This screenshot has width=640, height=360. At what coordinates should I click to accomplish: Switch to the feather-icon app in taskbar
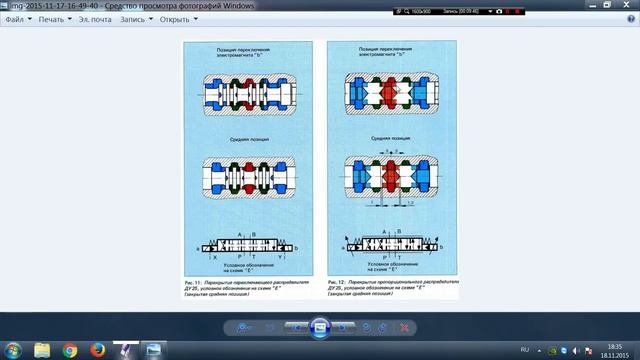coord(126,351)
